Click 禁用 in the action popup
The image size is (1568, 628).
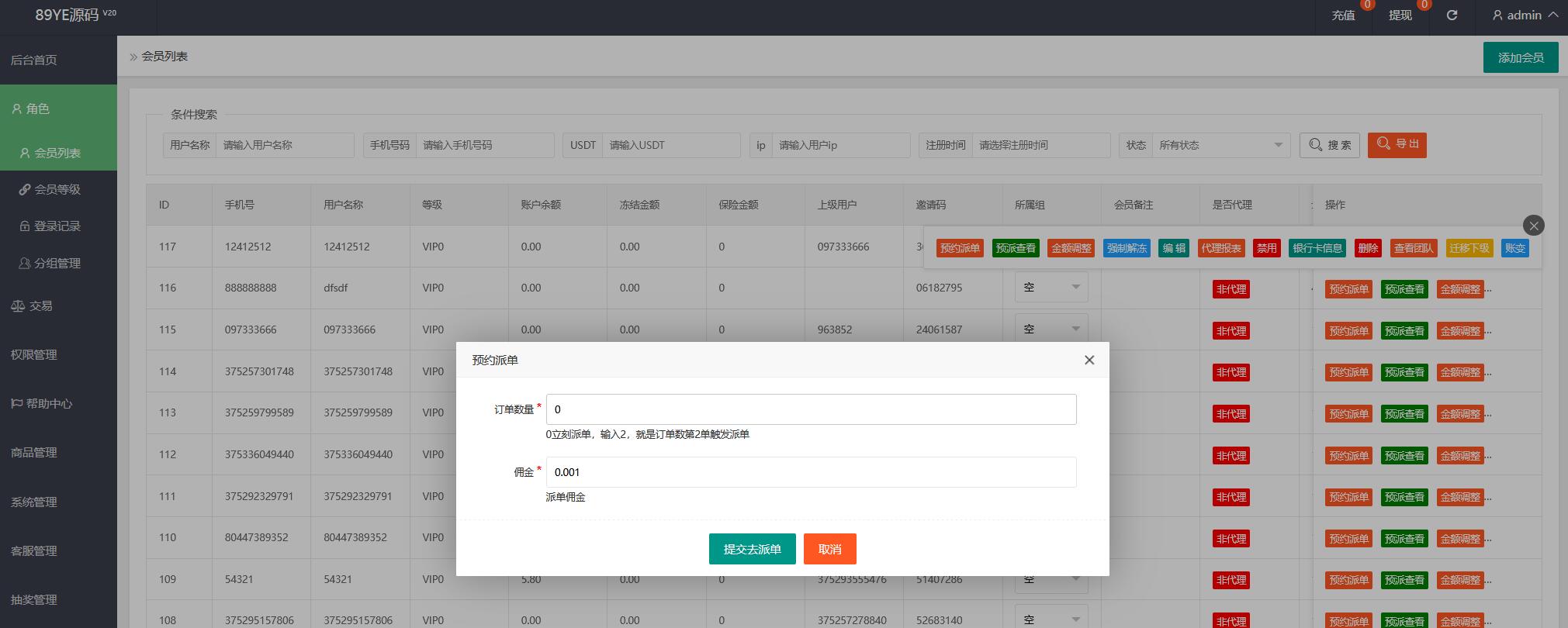1267,248
